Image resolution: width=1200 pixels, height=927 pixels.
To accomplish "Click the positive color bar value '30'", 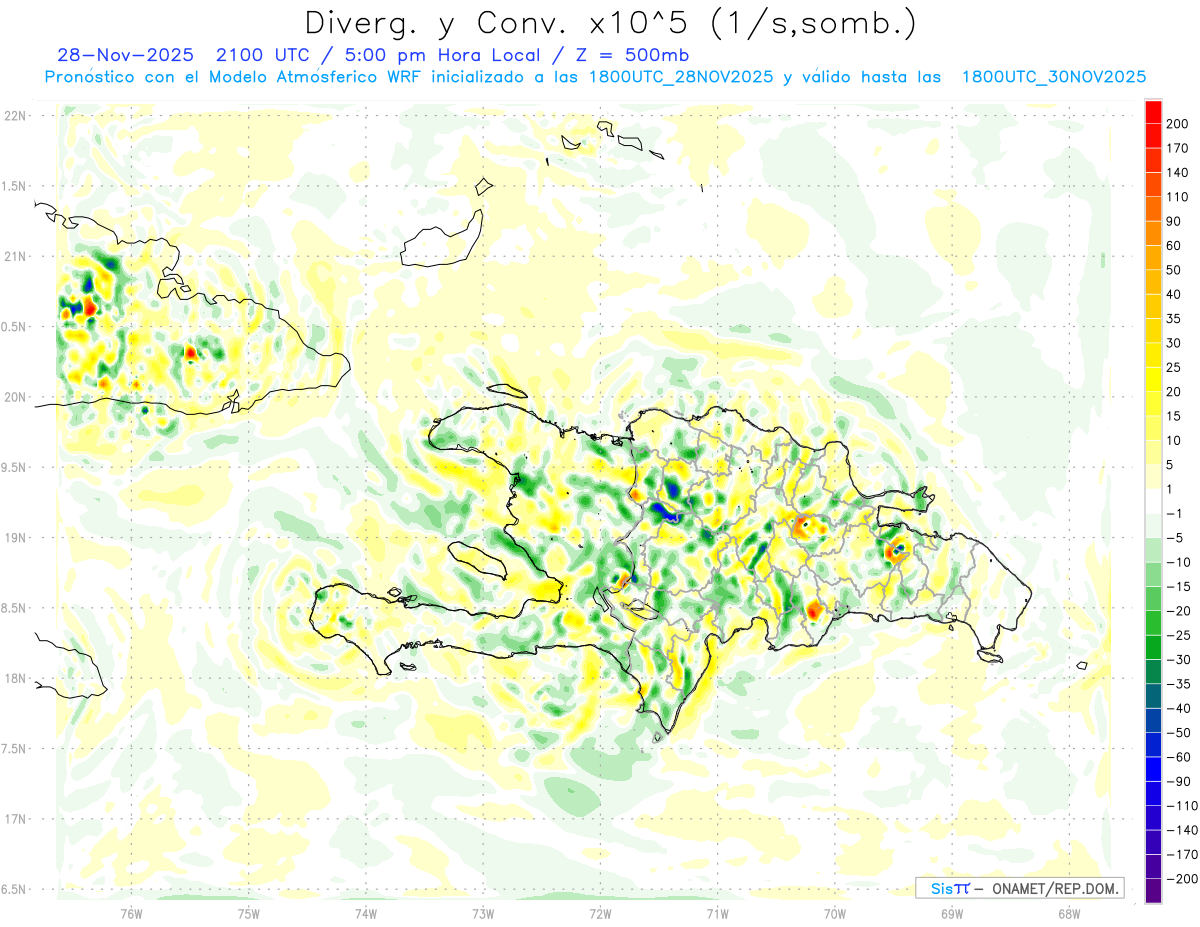I will coord(1174,343).
